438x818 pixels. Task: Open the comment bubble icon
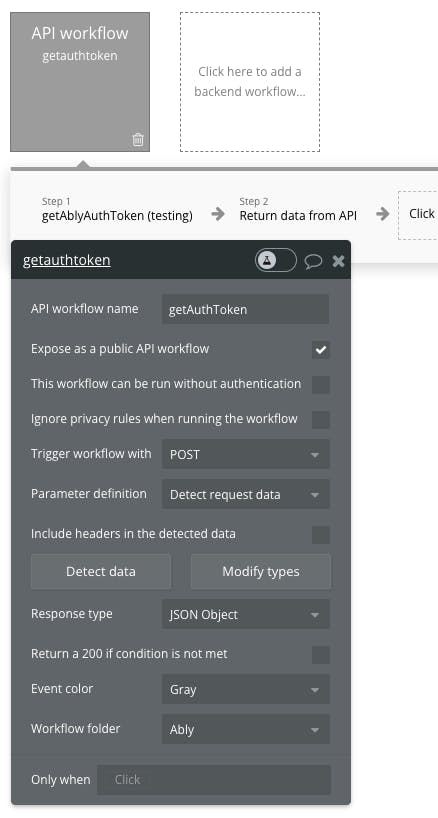point(313,261)
